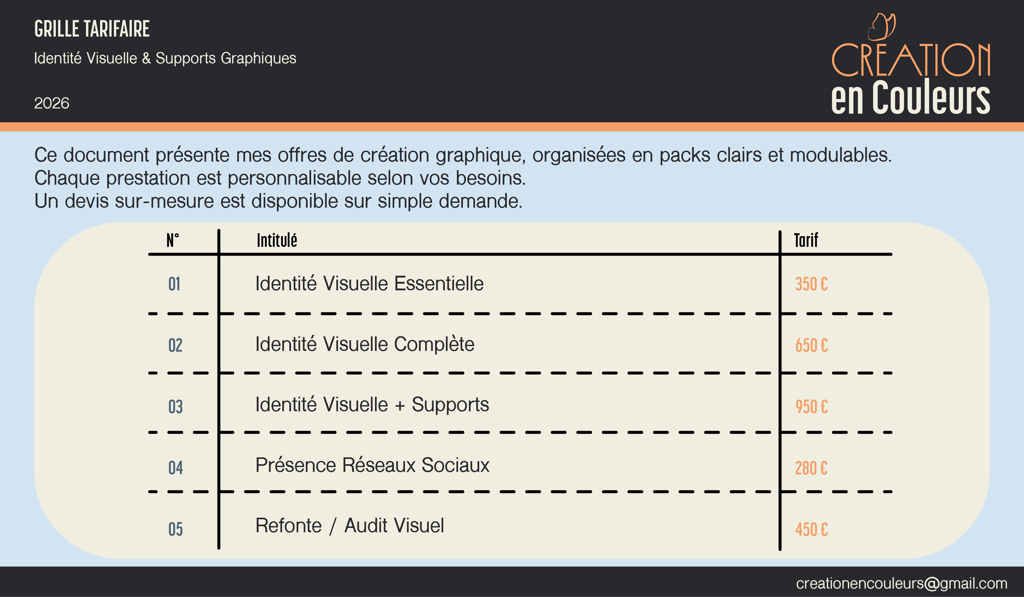This screenshot has height=597, width=1024.
Task: Click the Intitulé column header
Action: pos(277,241)
